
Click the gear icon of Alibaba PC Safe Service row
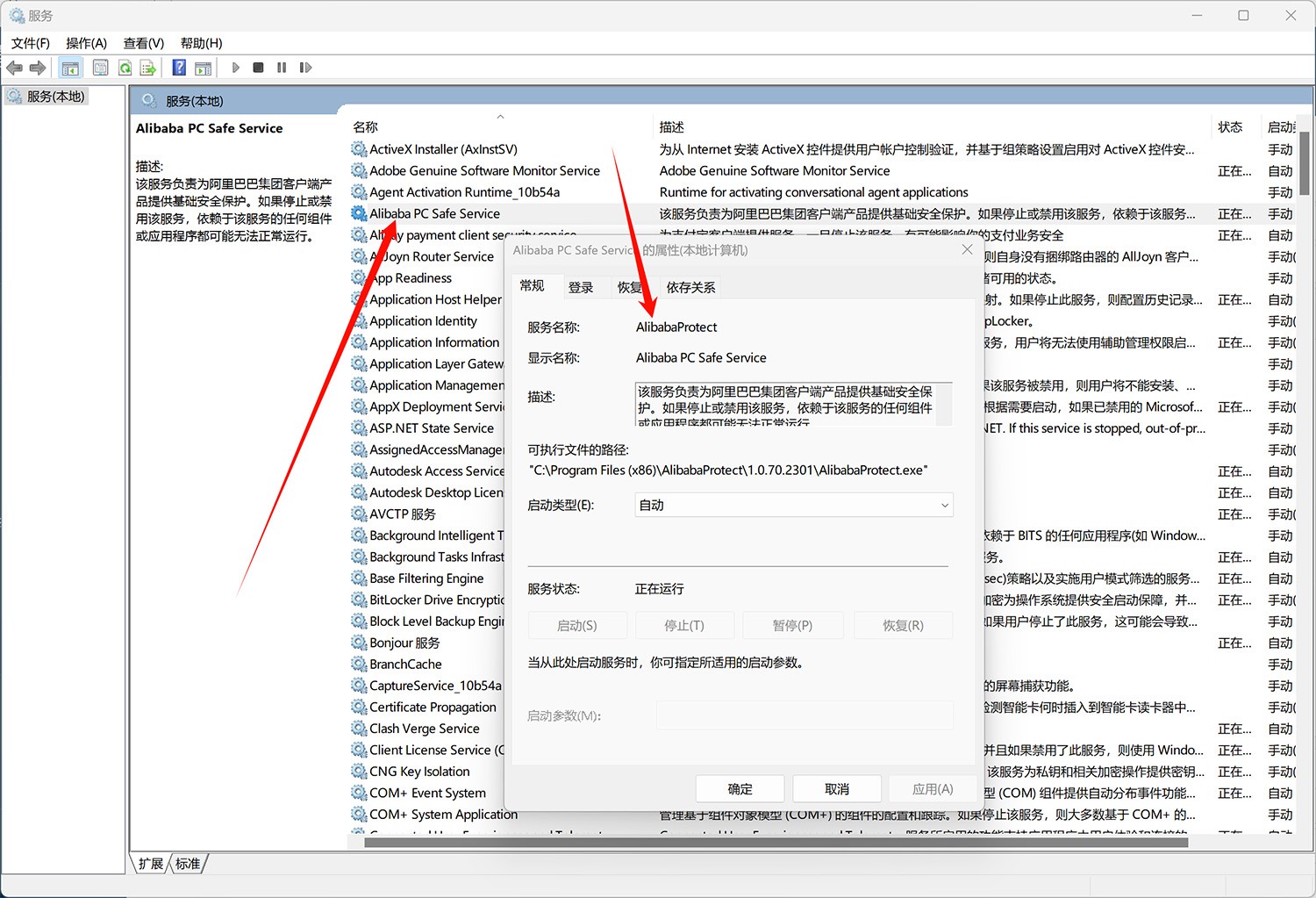359,213
